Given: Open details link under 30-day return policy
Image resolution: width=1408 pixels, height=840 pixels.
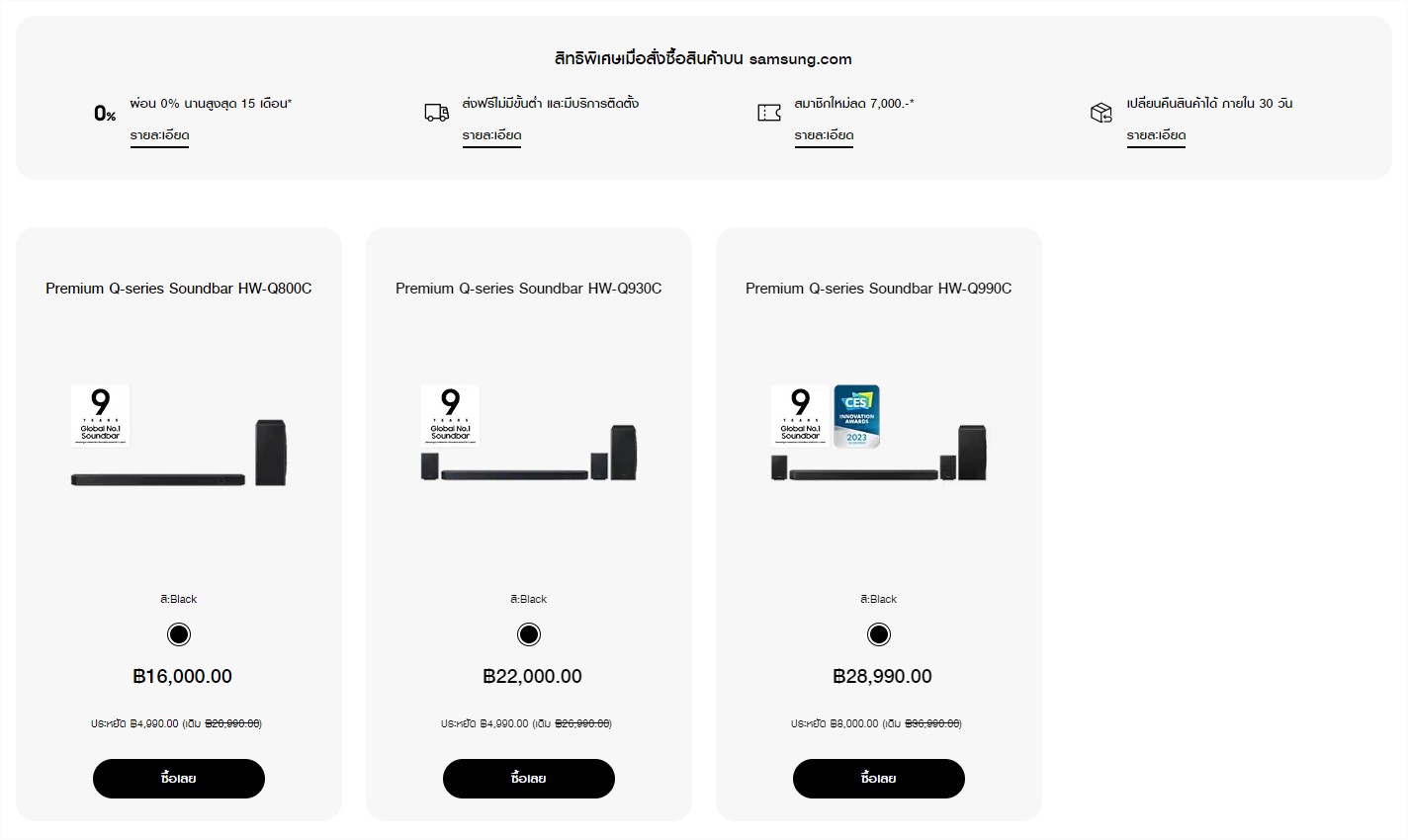Looking at the screenshot, I should tap(1156, 135).
